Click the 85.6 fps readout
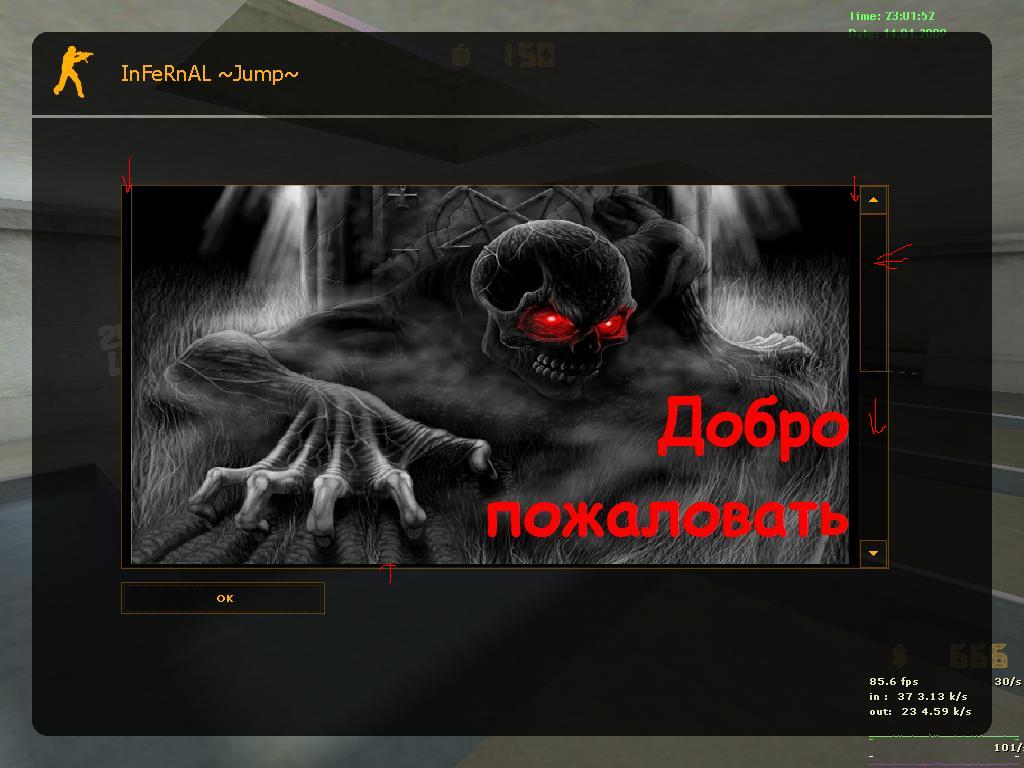The image size is (1024, 768). click(893, 681)
